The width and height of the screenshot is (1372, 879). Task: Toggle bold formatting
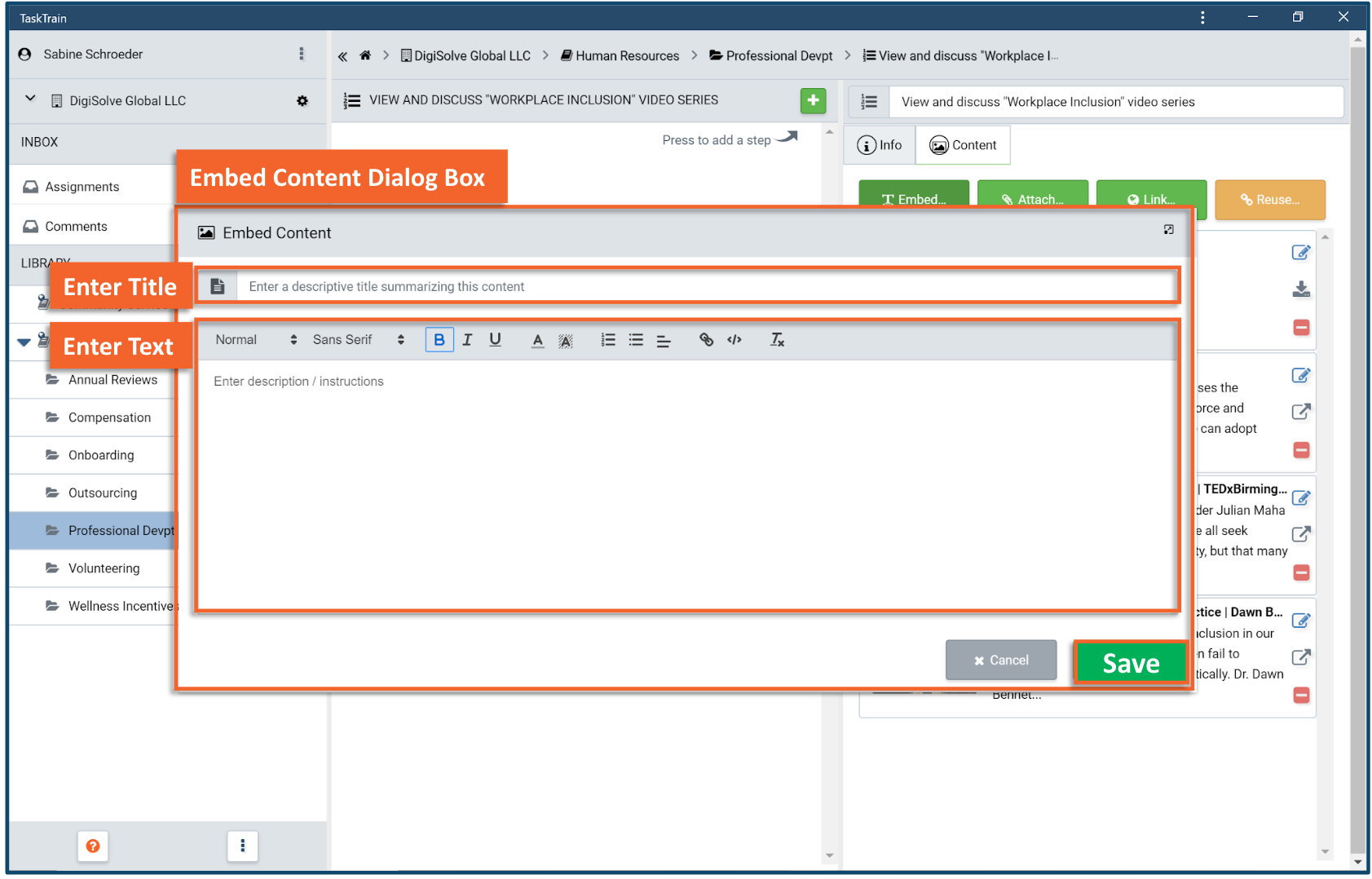point(439,340)
